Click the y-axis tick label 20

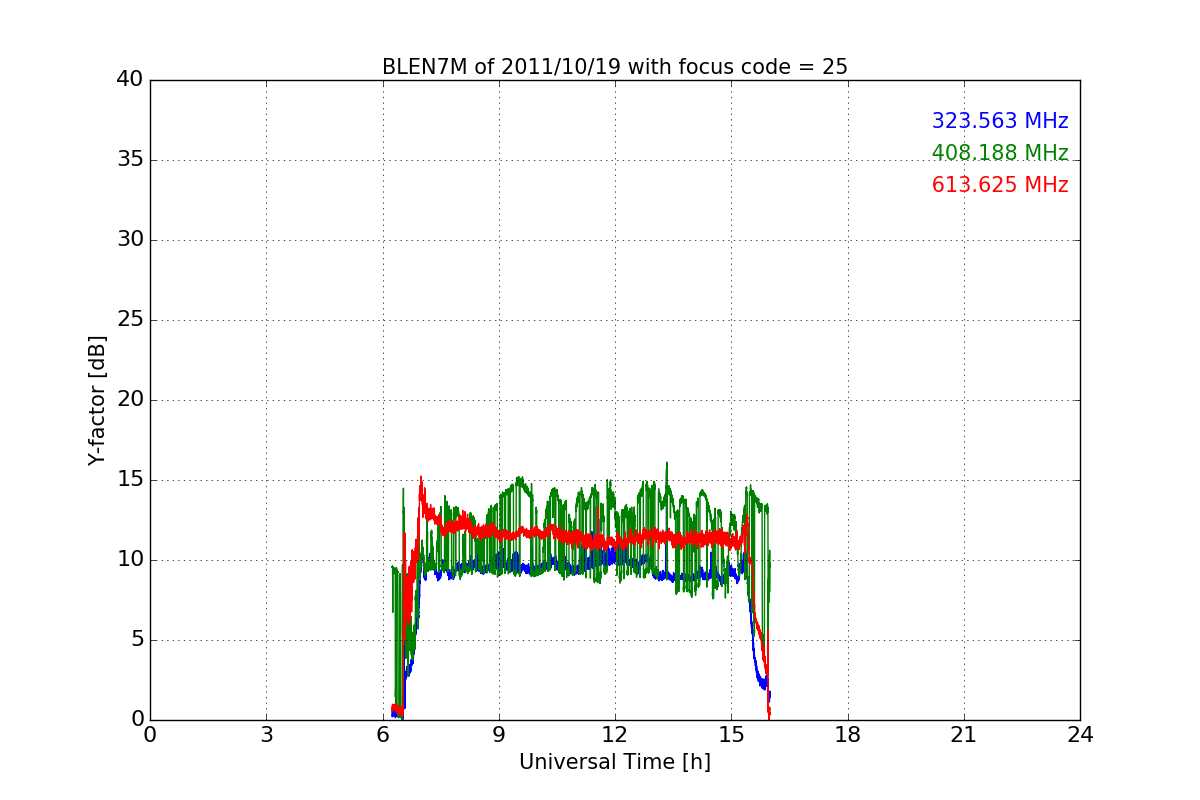(130, 400)
